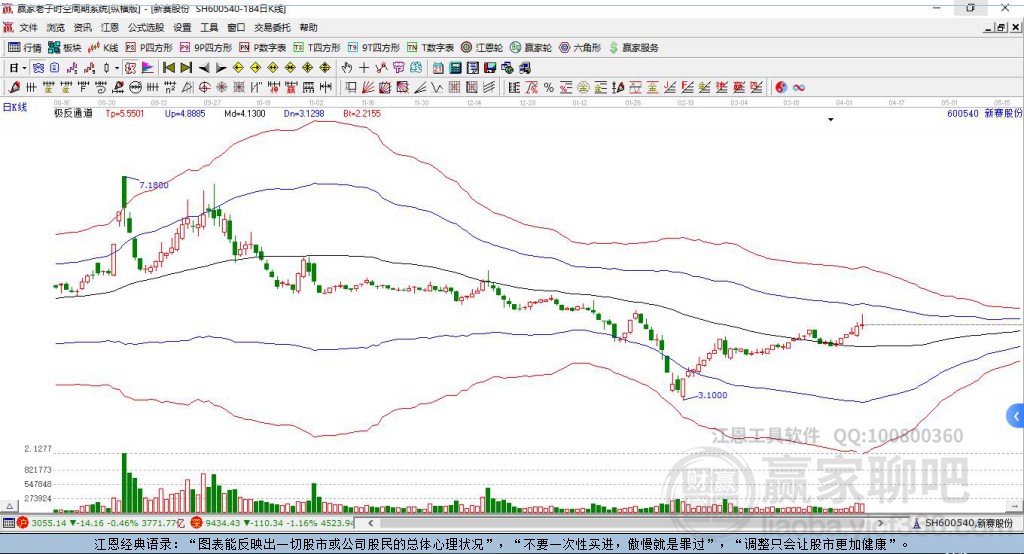Select the red target circle tool
The width and height of the screenshot is (1024, 554).
[204, 88]
